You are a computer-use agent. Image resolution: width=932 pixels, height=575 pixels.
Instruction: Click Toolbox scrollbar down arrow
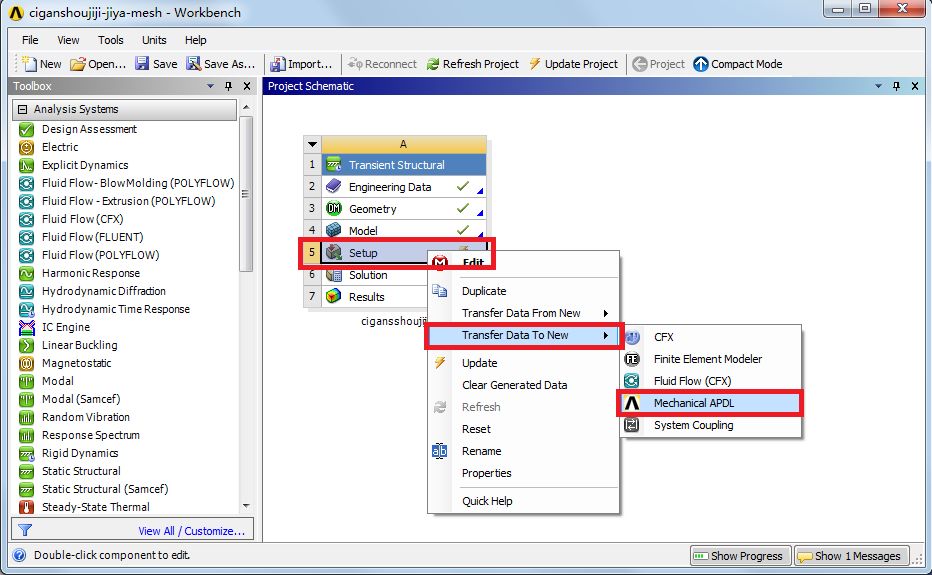pos(246,506)
